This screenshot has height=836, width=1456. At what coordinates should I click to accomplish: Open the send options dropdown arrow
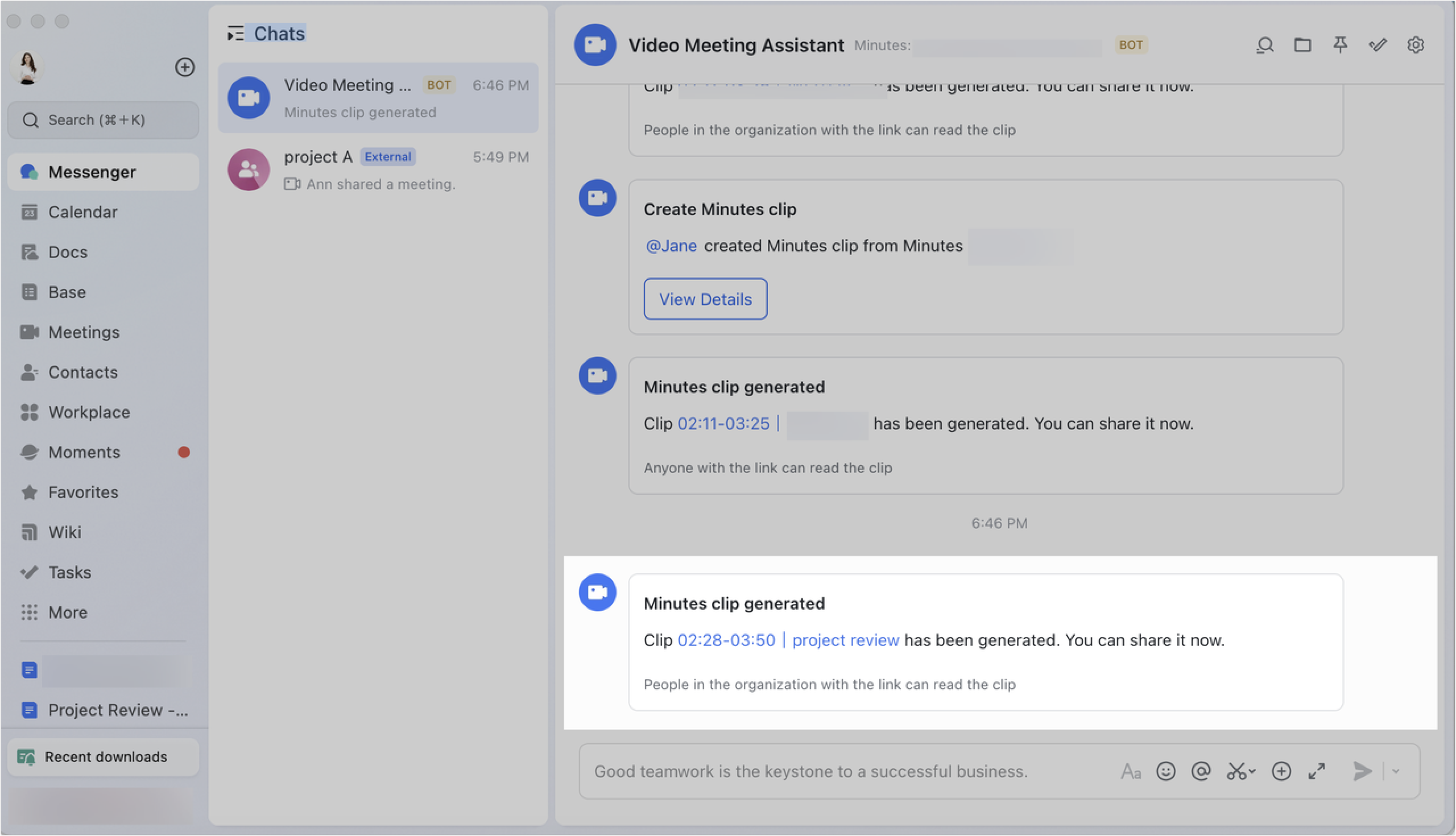point(1395,772)
